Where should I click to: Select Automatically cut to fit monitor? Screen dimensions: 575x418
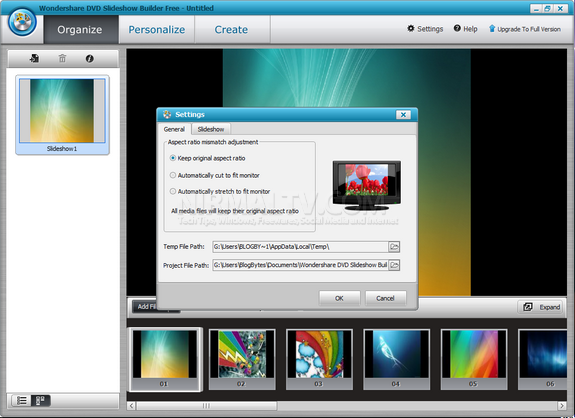(x=215, y=175)
